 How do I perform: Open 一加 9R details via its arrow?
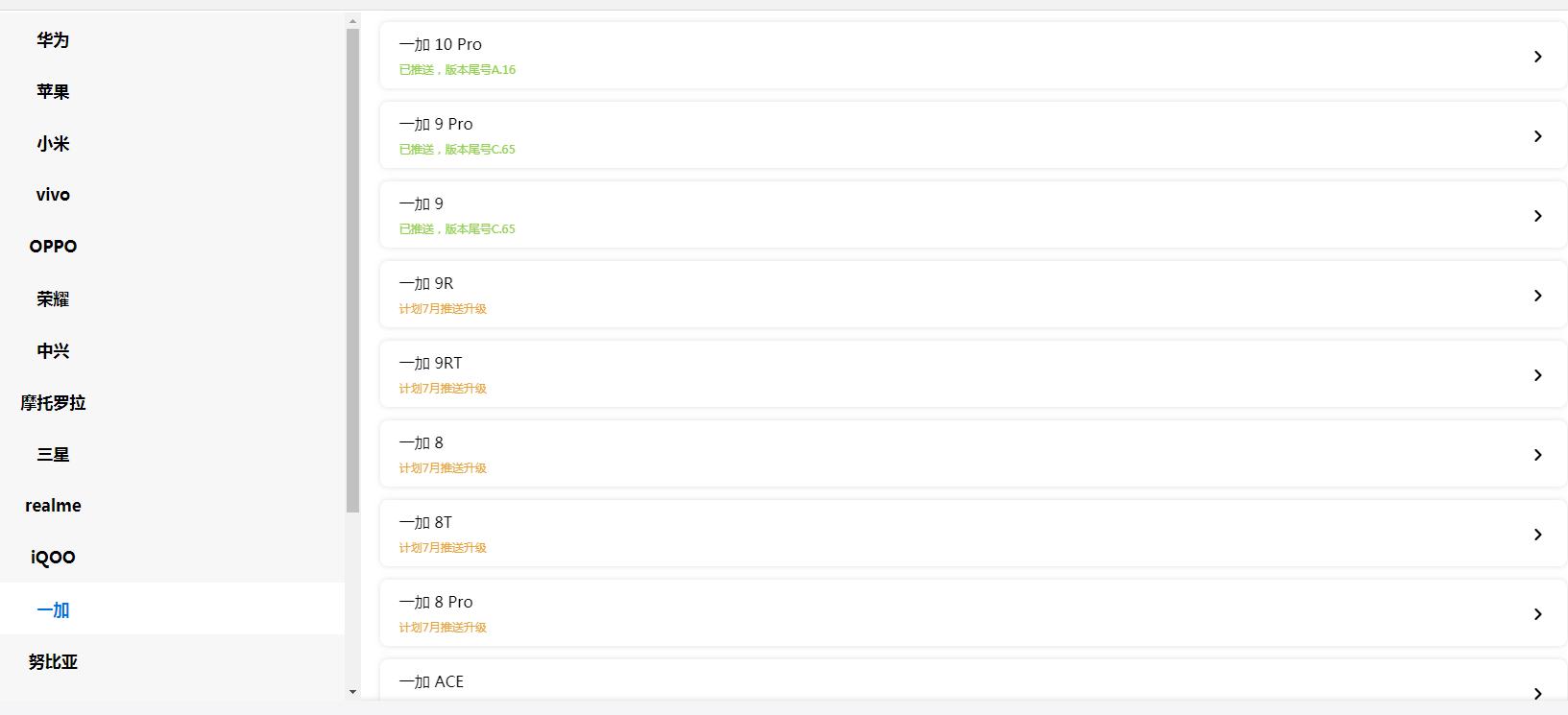[1537, 296]
